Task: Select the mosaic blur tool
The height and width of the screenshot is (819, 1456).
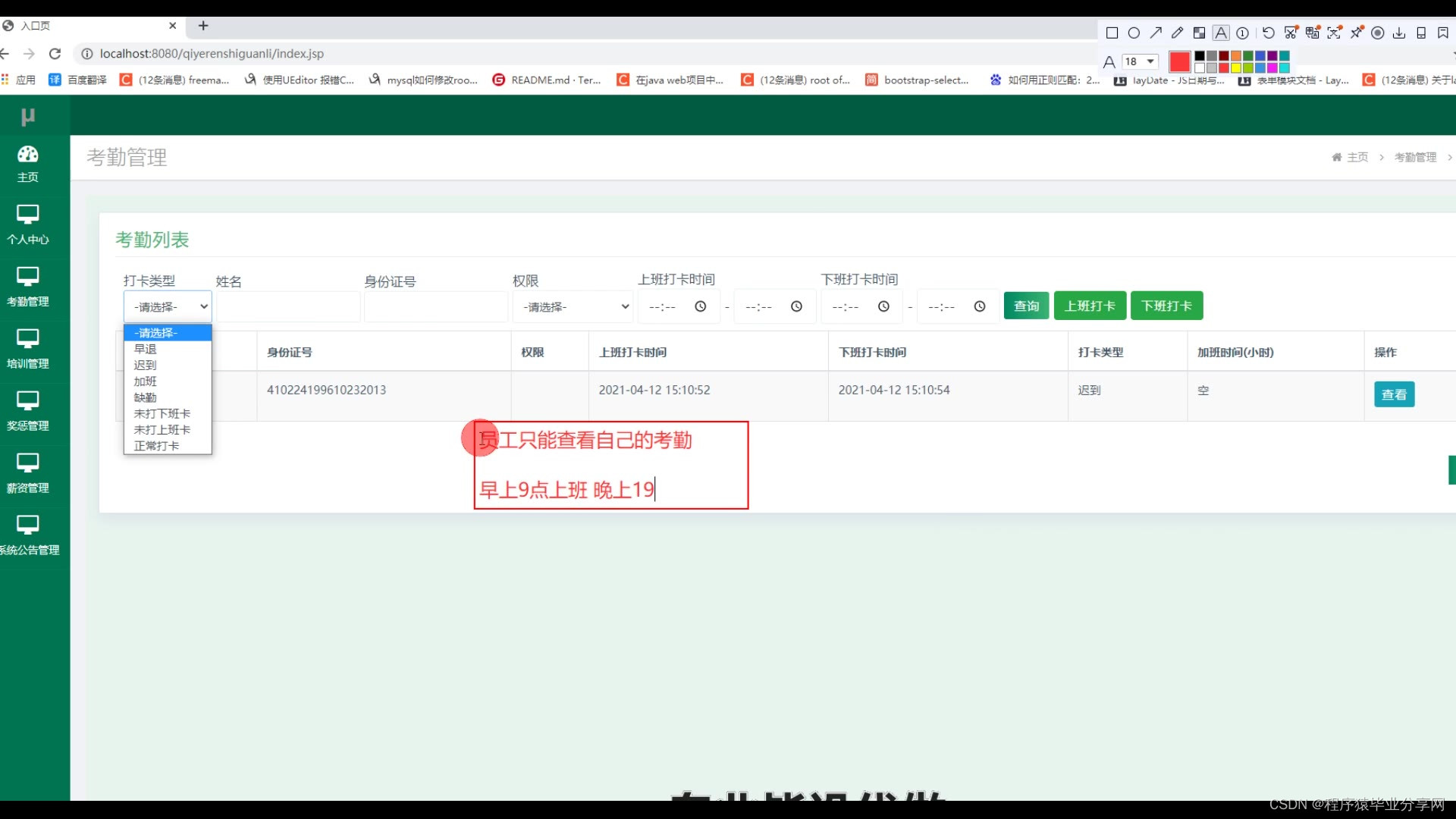Action: [x=1199, y=33]
